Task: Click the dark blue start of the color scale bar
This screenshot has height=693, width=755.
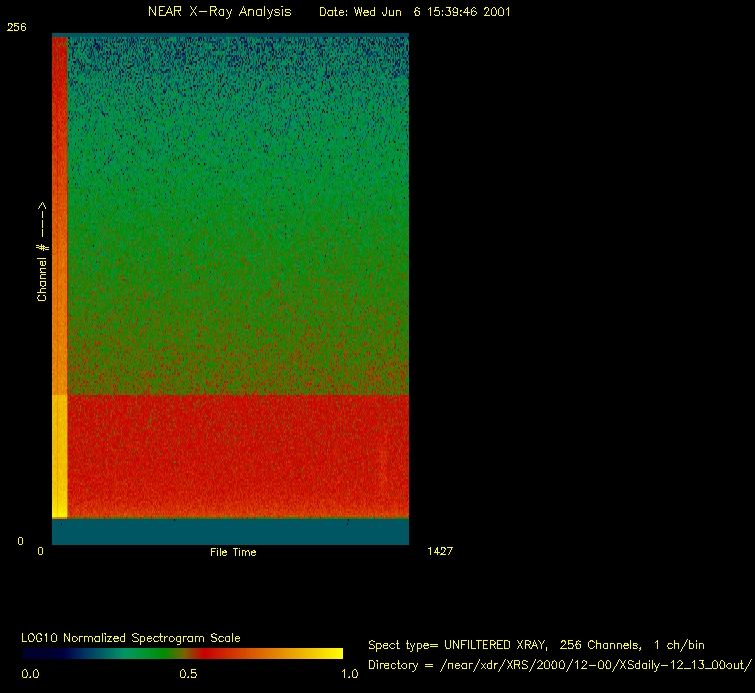Action: click(35, 653)
